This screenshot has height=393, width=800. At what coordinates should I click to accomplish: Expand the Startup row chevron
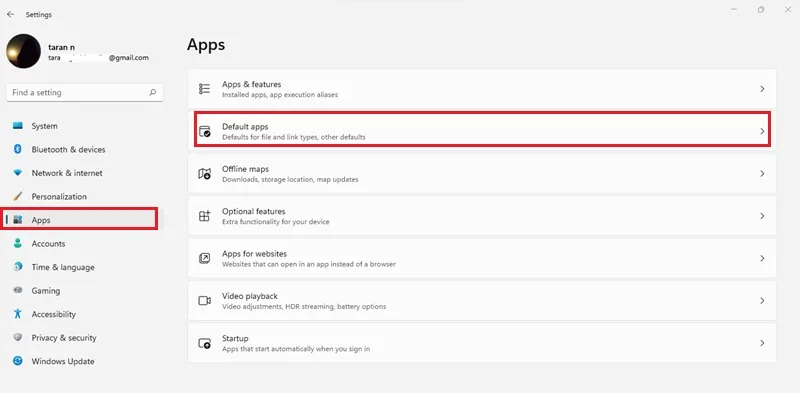pos(762,343)
